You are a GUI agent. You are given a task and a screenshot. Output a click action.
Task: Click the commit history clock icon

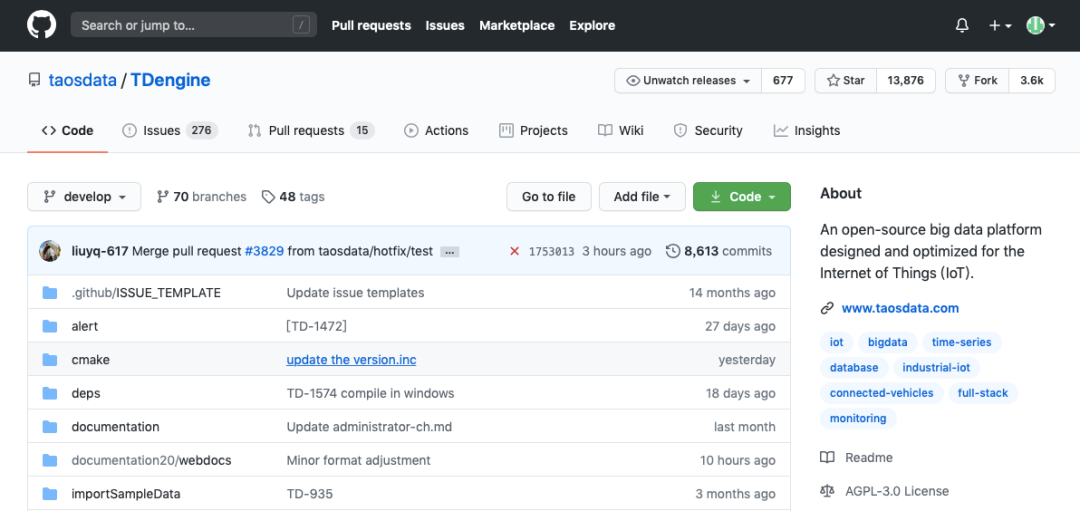673,251
